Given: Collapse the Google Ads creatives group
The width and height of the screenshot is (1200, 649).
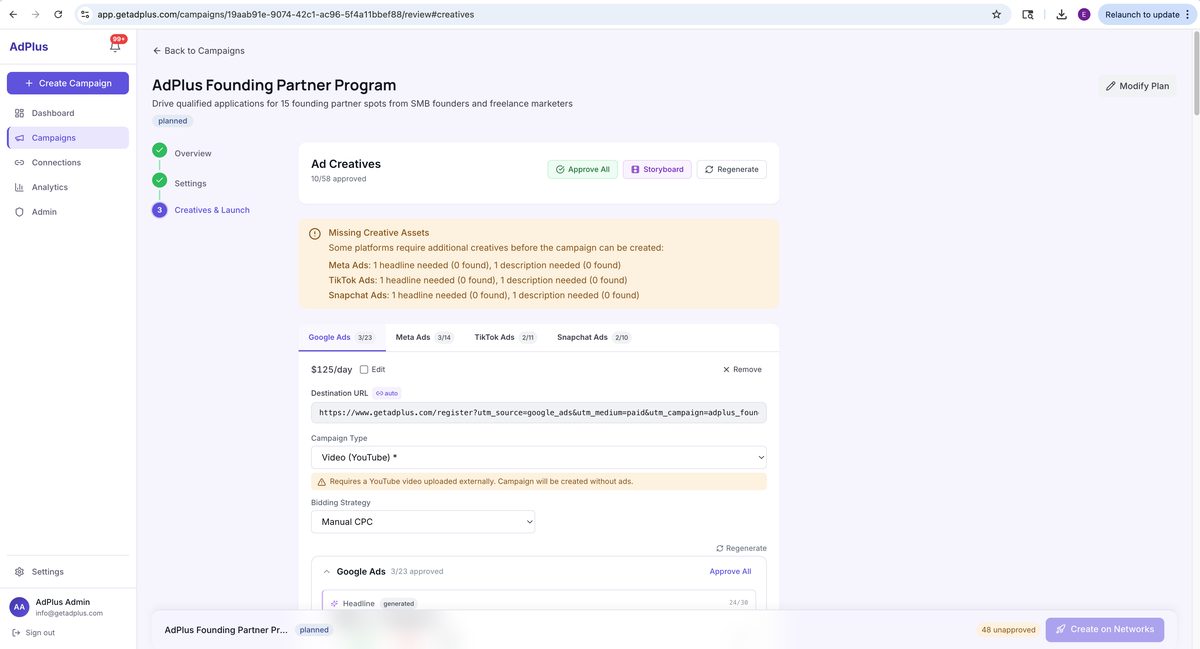Looking at the screenshot, I should pos(327,572).
